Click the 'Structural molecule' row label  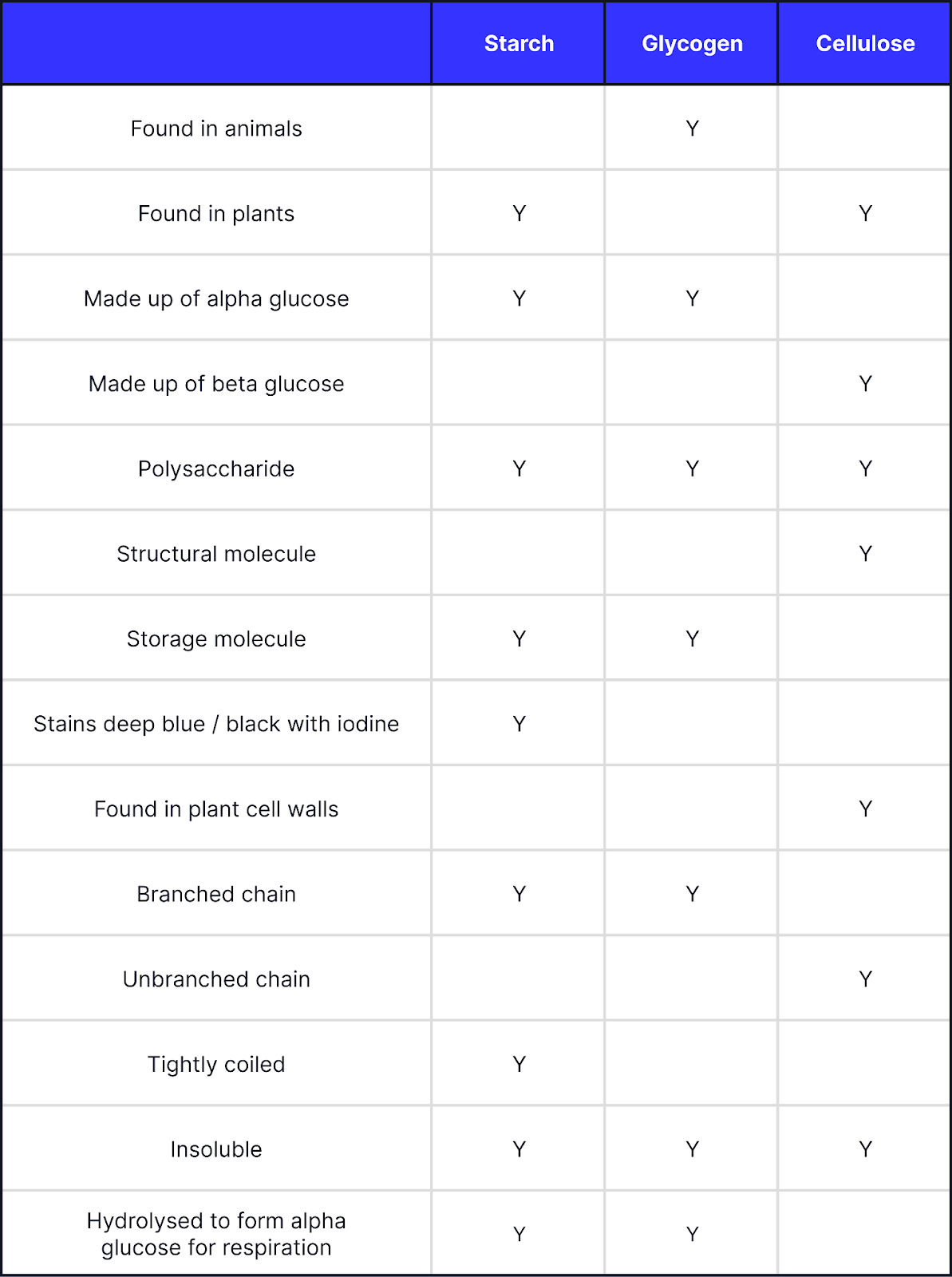[x=216, y=554]
